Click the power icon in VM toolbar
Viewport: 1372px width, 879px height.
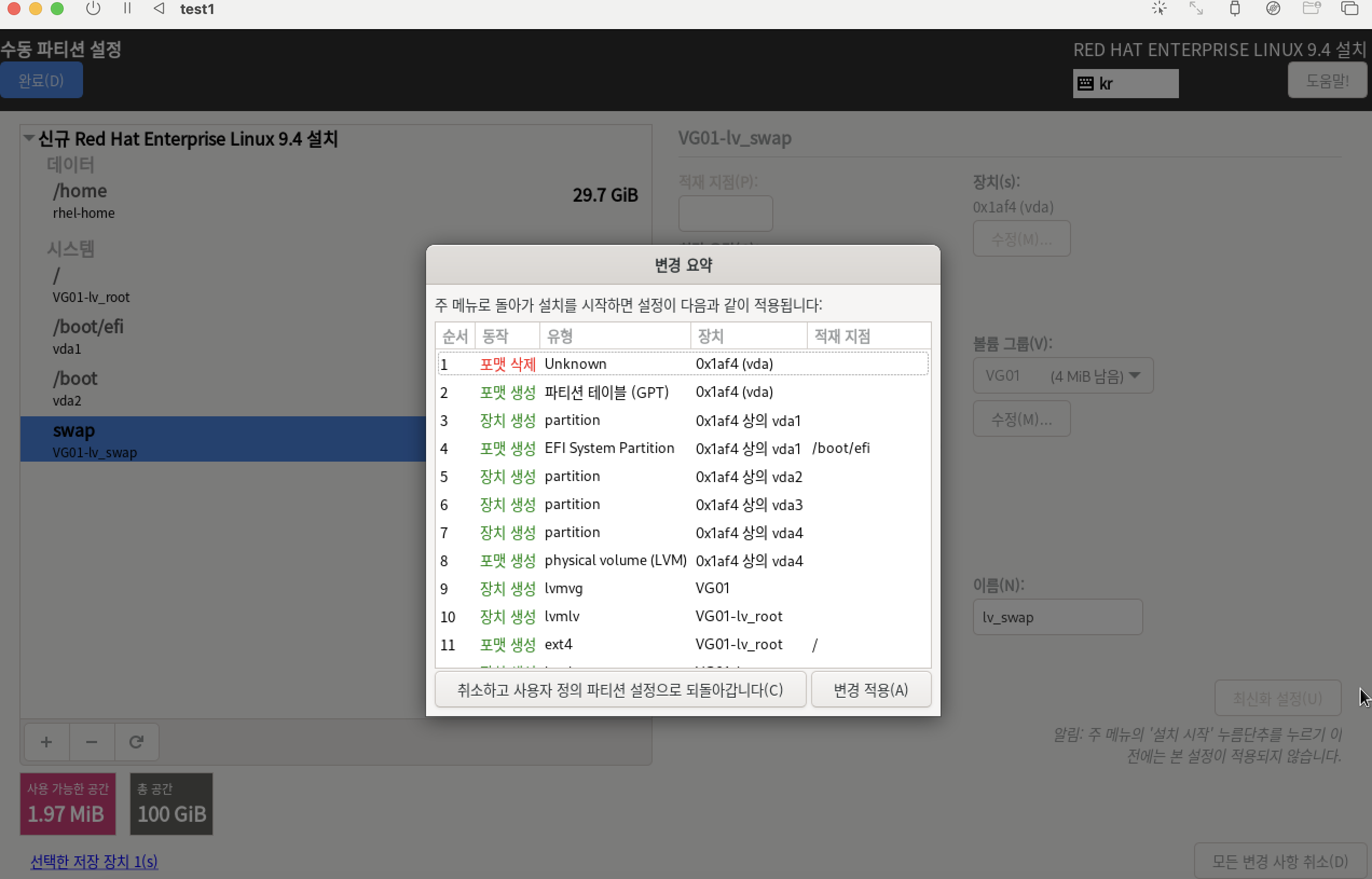[x=93, y=9]
